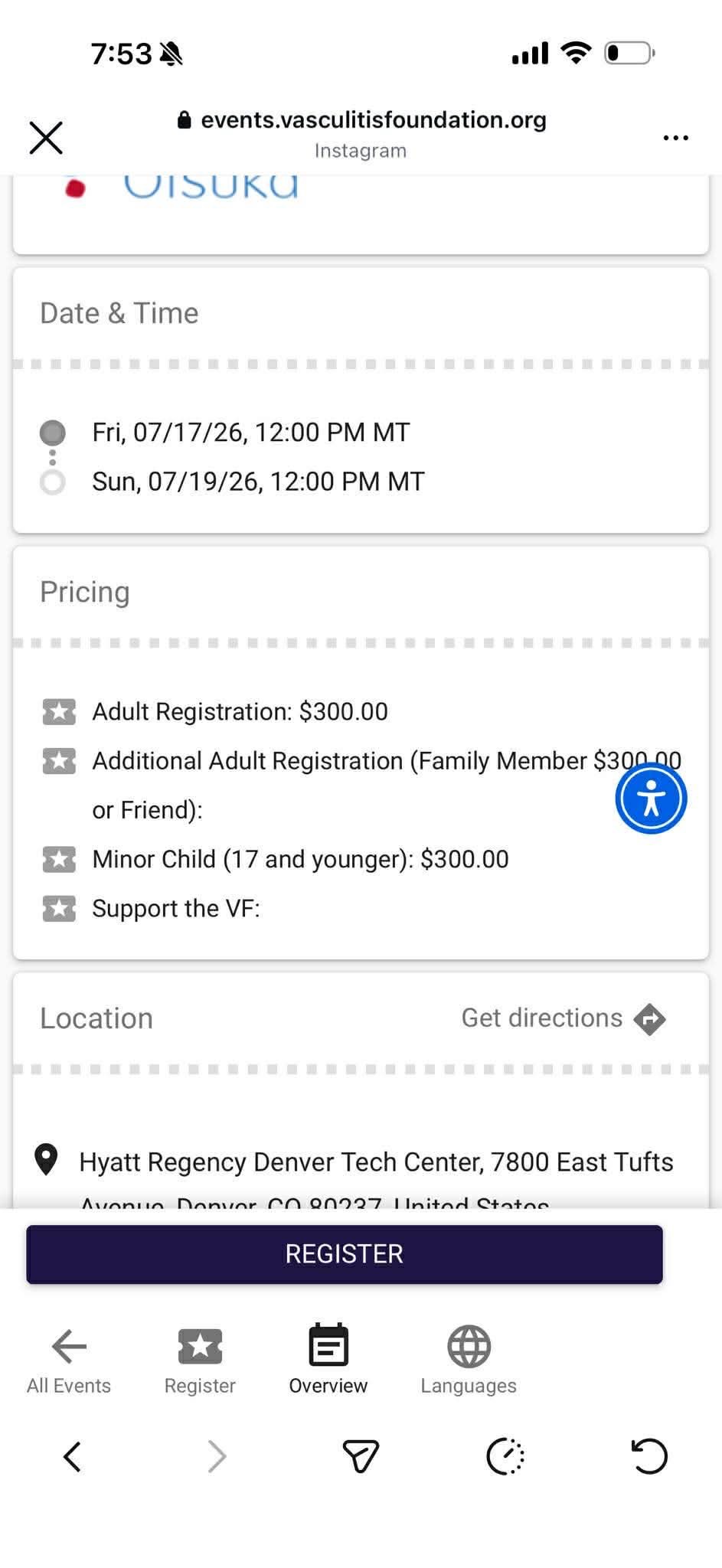The image size is (722, 1568).
Task: Tap the browser back chevron
Action: pyautogui.click(x=73, y=1456)
